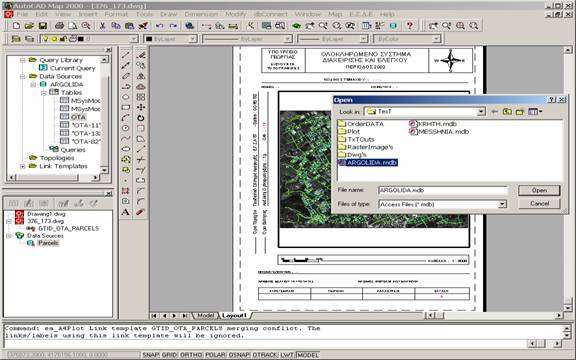Select the Text tool A icon
Screen dimensions: 576x360
coord(126,212)
